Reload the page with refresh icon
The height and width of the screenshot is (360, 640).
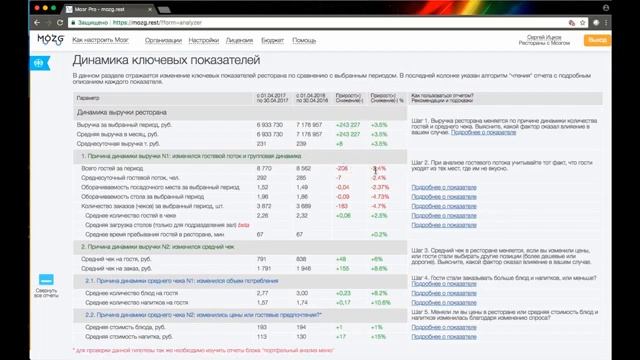coord(60,22)
